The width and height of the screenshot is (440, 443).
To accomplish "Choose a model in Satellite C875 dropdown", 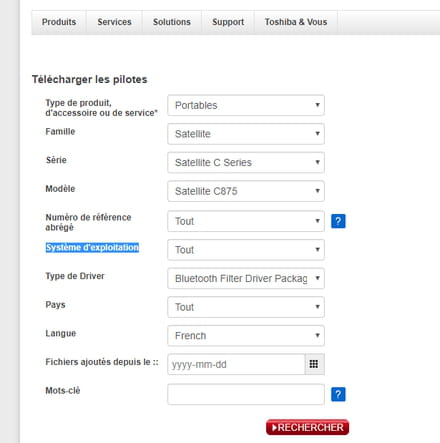I will [246, 191].
